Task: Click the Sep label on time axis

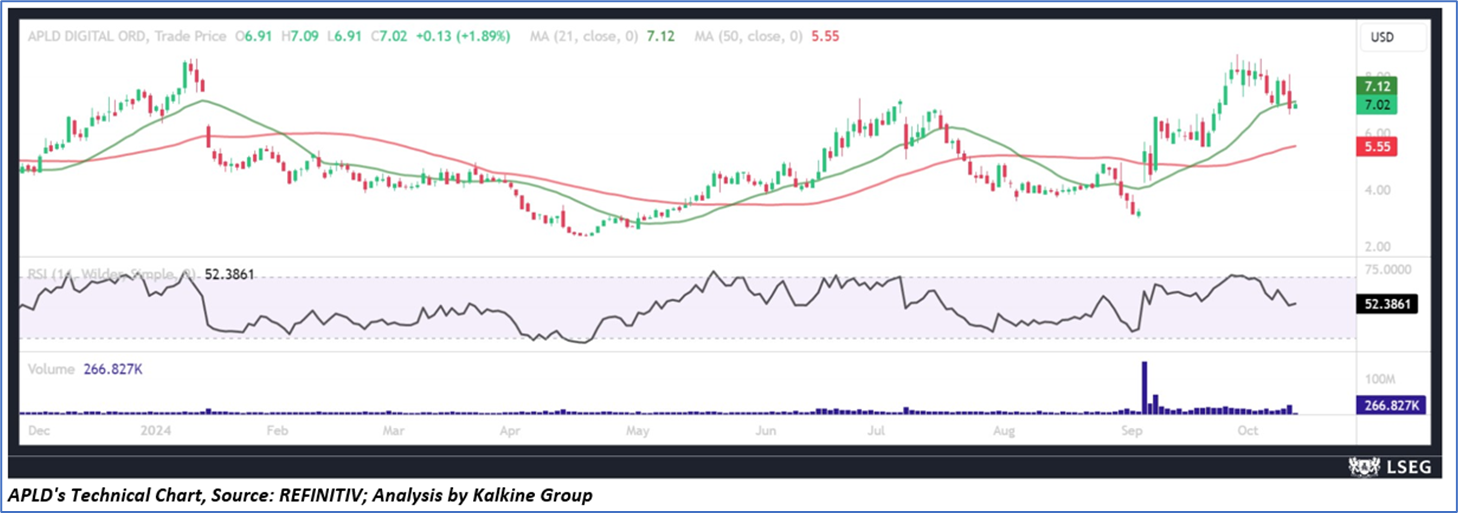Action: [1133, 431]
